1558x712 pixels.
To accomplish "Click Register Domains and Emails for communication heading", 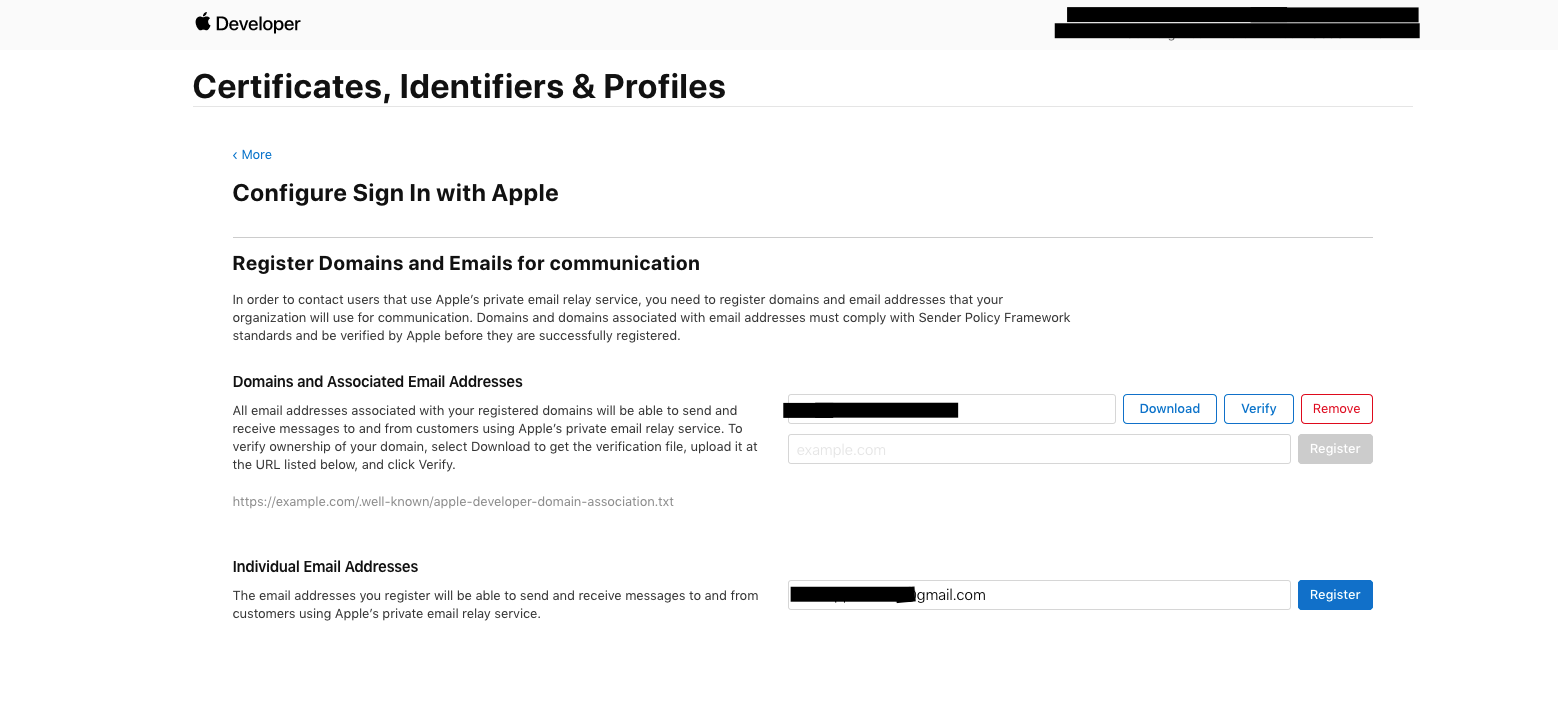I will tap(466, 264).
